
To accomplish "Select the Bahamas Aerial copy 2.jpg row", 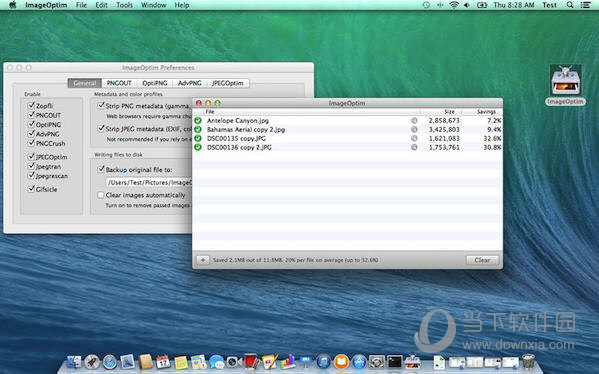I will [x=348, y=130].
